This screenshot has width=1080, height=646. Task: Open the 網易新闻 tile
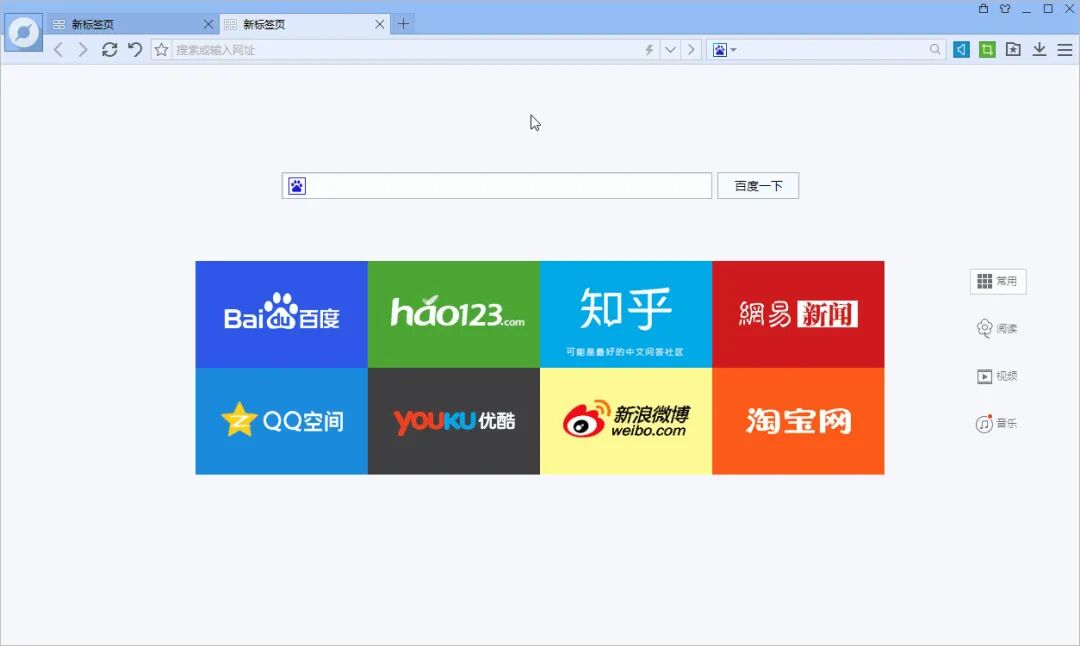click(x=798, y=314)
